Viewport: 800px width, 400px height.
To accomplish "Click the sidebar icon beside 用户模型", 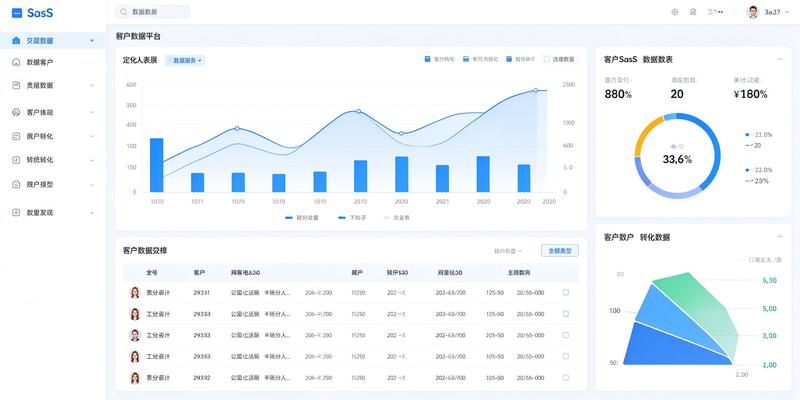I will (16, 184).
